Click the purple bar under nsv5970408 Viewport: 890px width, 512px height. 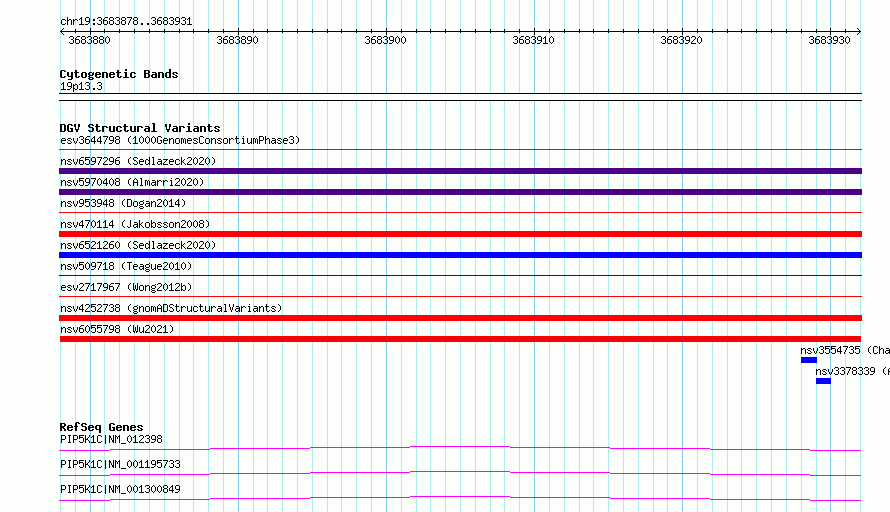[460, 192]
